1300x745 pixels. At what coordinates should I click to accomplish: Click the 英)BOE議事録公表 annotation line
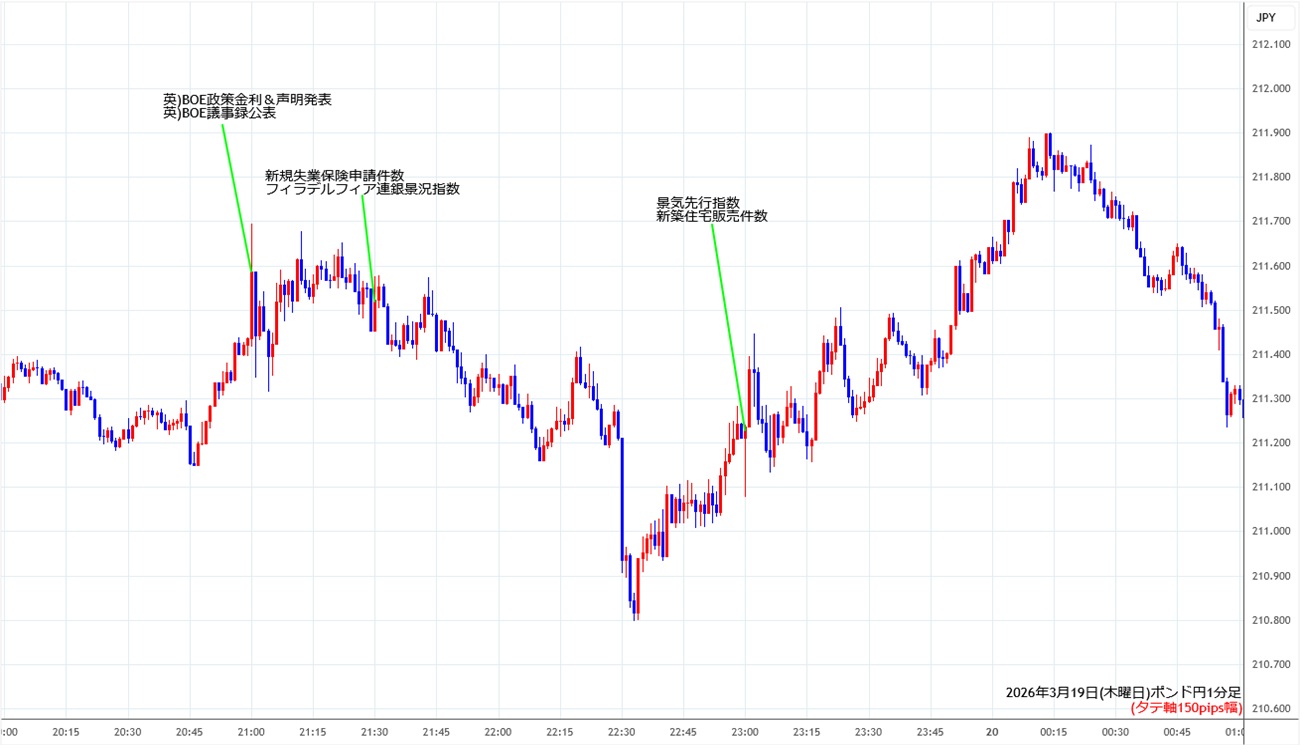219,114
